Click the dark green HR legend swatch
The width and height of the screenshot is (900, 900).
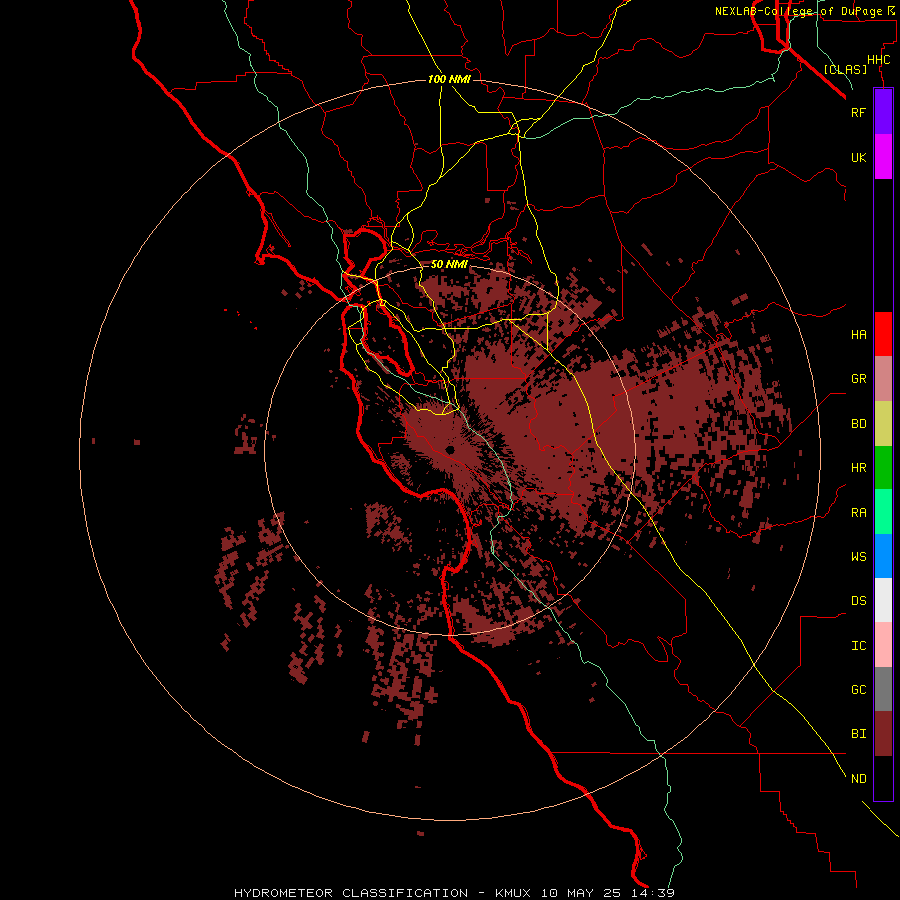pos(883,468)
